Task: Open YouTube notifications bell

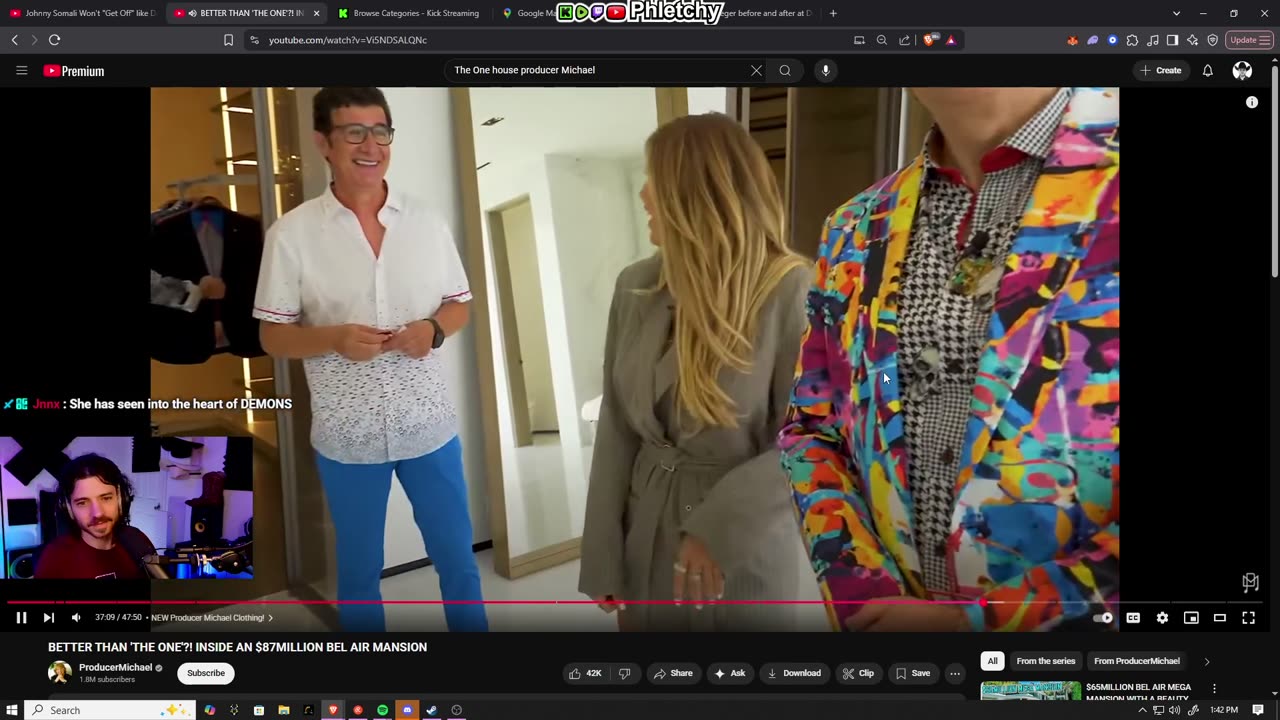Action: tap(1208, 70)
